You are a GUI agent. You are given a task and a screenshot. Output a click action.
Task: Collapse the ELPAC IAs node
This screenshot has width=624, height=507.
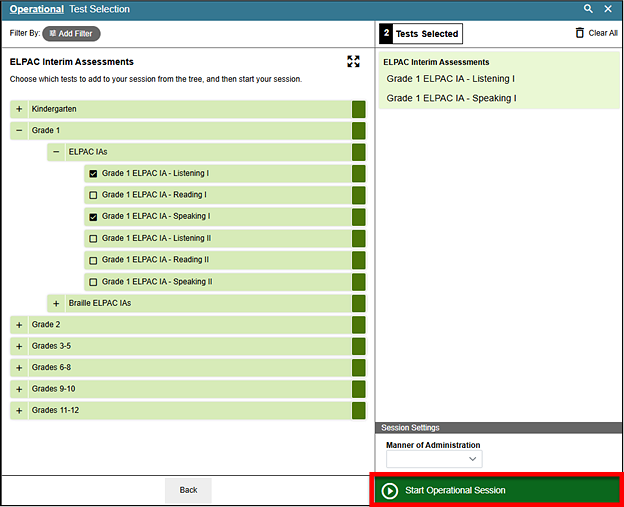coord(56,152)
